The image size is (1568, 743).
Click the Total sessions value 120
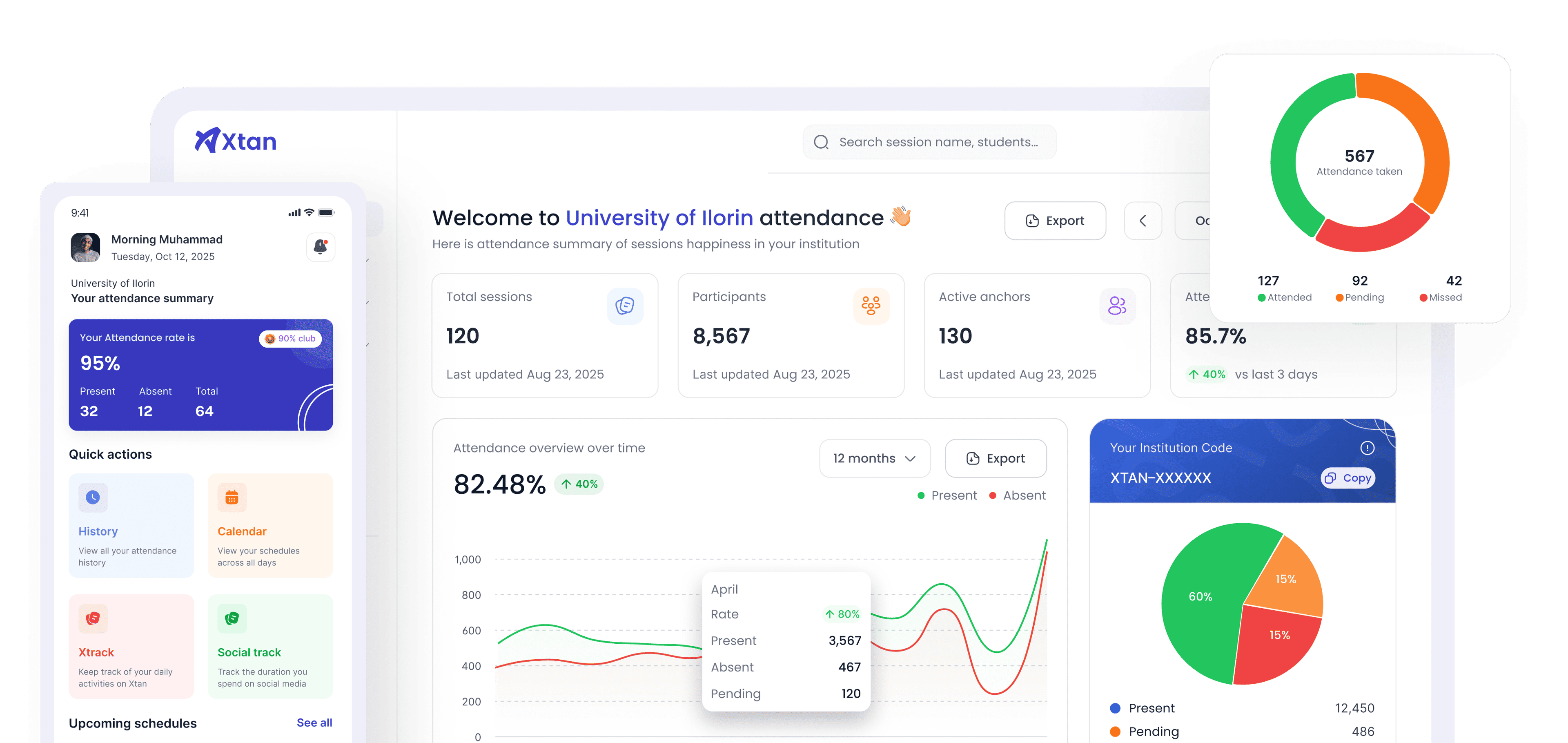pos(463,336)
